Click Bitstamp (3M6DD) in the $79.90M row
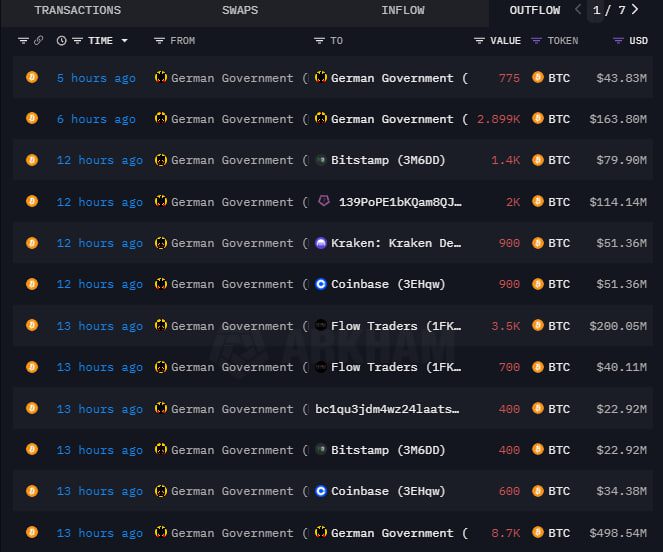Viewport: 663px width, 552px height. [388, 160]
